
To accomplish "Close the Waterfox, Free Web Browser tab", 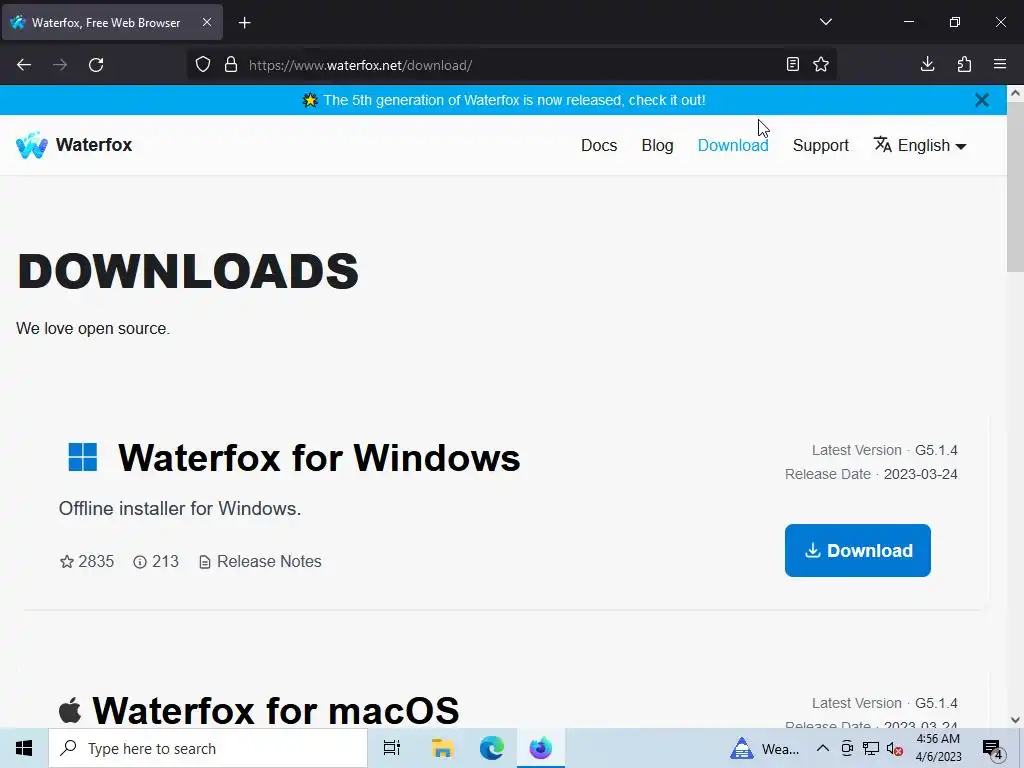I will [206, 22].
